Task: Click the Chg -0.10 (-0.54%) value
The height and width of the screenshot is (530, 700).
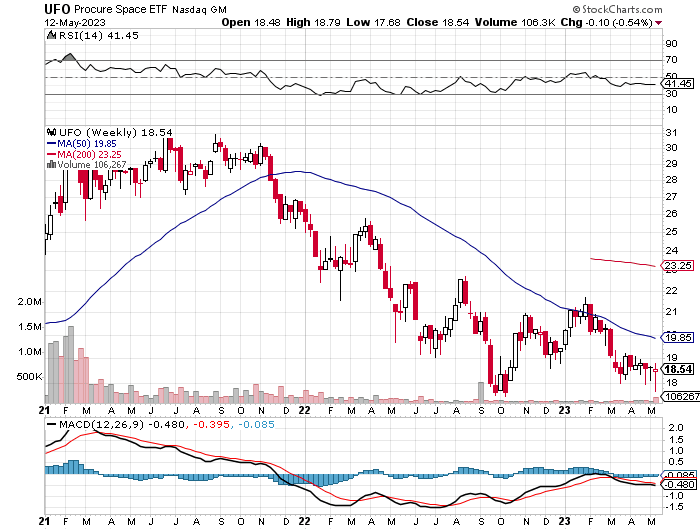Action: 607,22
